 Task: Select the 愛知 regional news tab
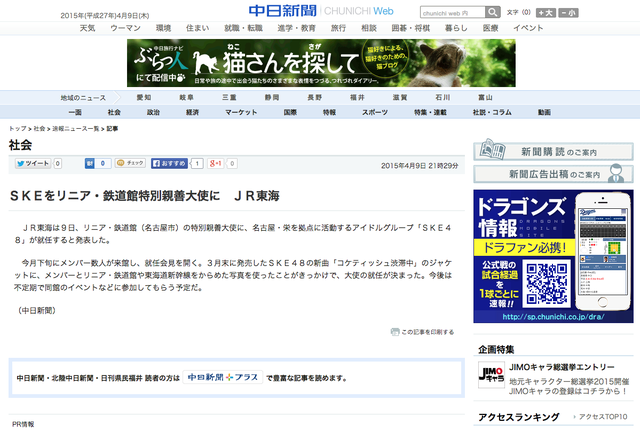point(144,98)
